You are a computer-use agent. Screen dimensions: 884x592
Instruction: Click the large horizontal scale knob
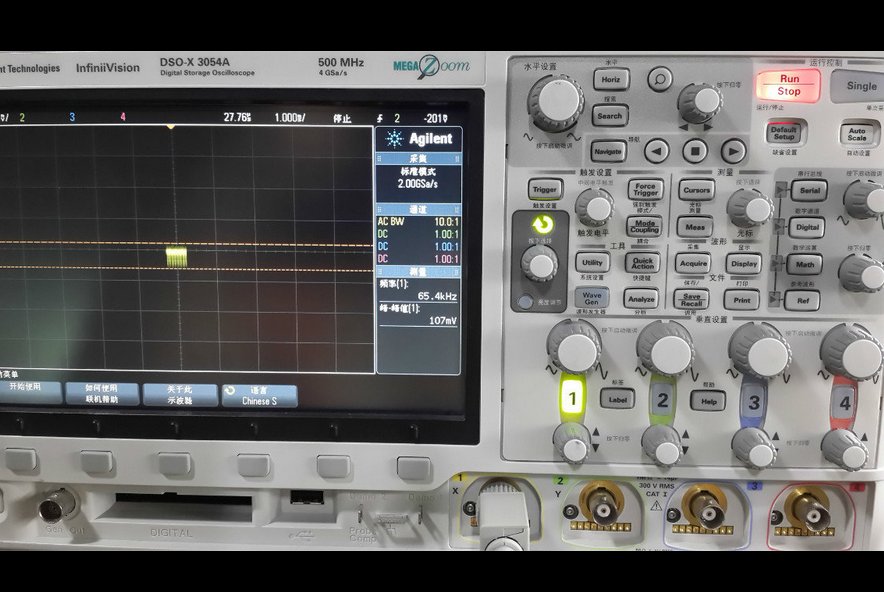pos(556,102)
